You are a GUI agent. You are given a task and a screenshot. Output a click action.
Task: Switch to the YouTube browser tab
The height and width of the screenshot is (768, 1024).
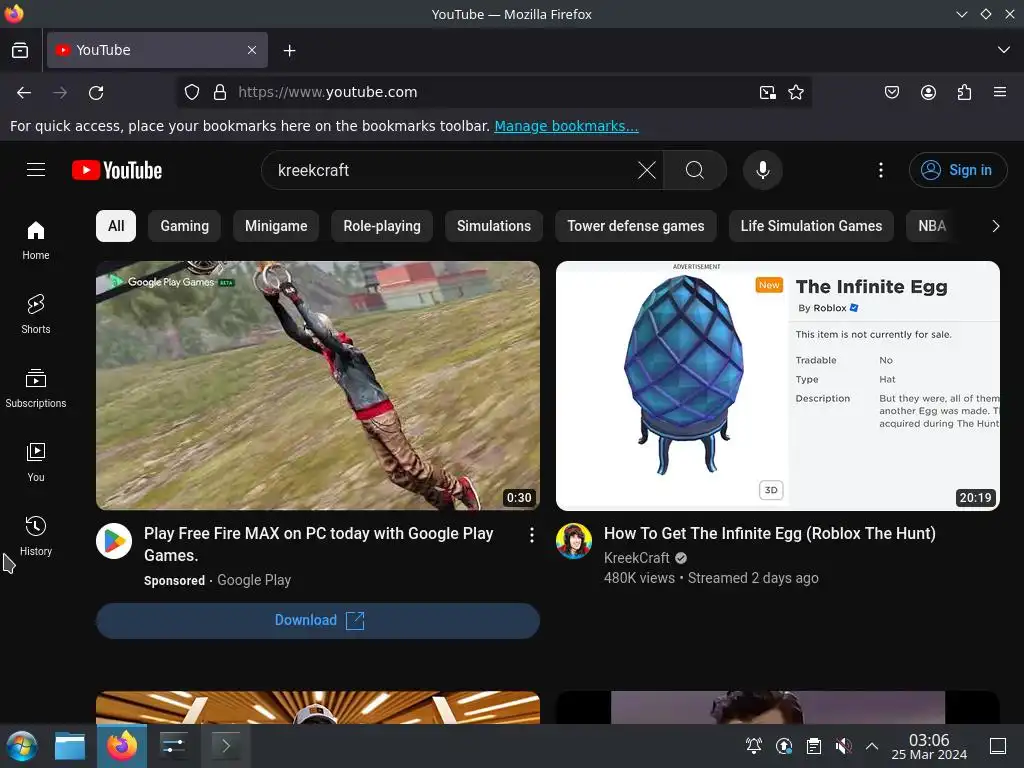pyautogui.click(x=157, y=50)
